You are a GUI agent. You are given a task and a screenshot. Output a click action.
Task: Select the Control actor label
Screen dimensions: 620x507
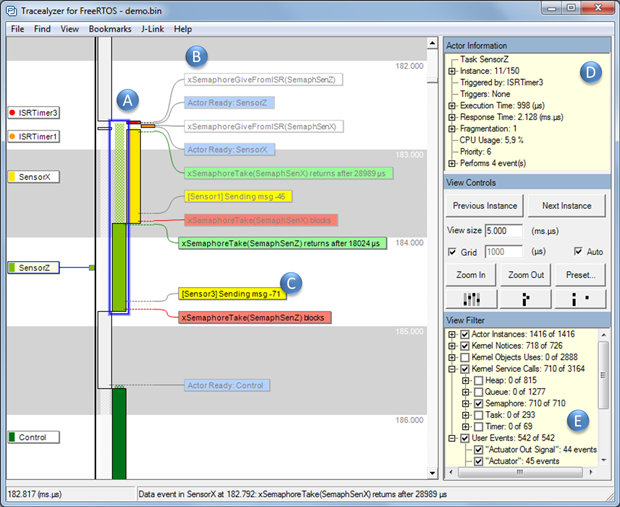(x=34, y=437)
